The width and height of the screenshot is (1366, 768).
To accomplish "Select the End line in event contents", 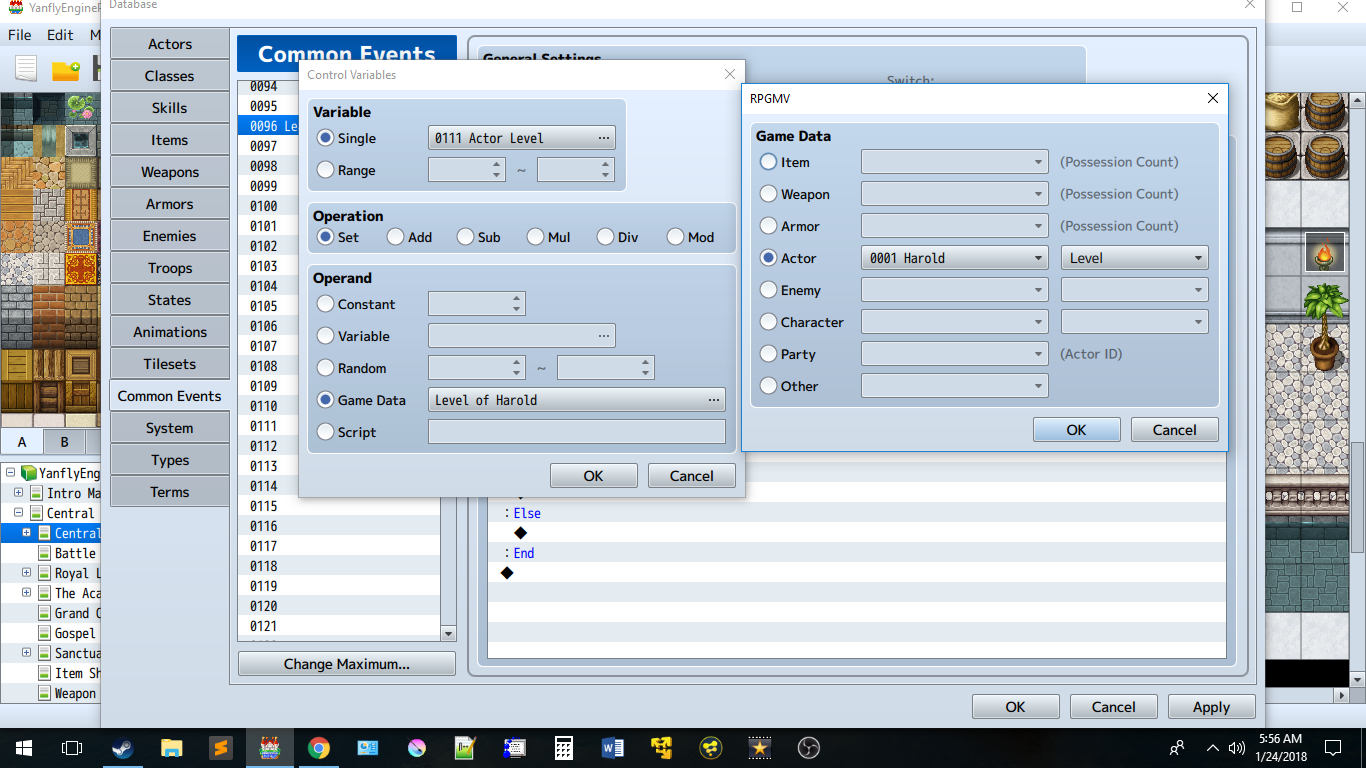I will click(x=857, y=553).
